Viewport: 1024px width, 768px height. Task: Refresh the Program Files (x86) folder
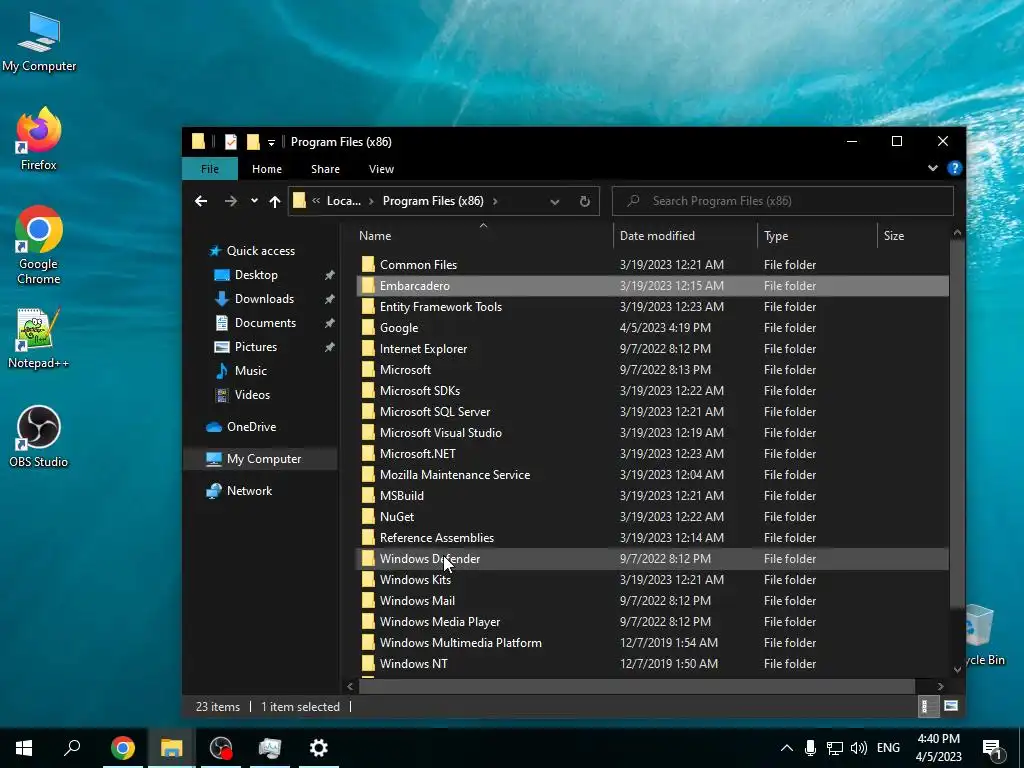584,201
